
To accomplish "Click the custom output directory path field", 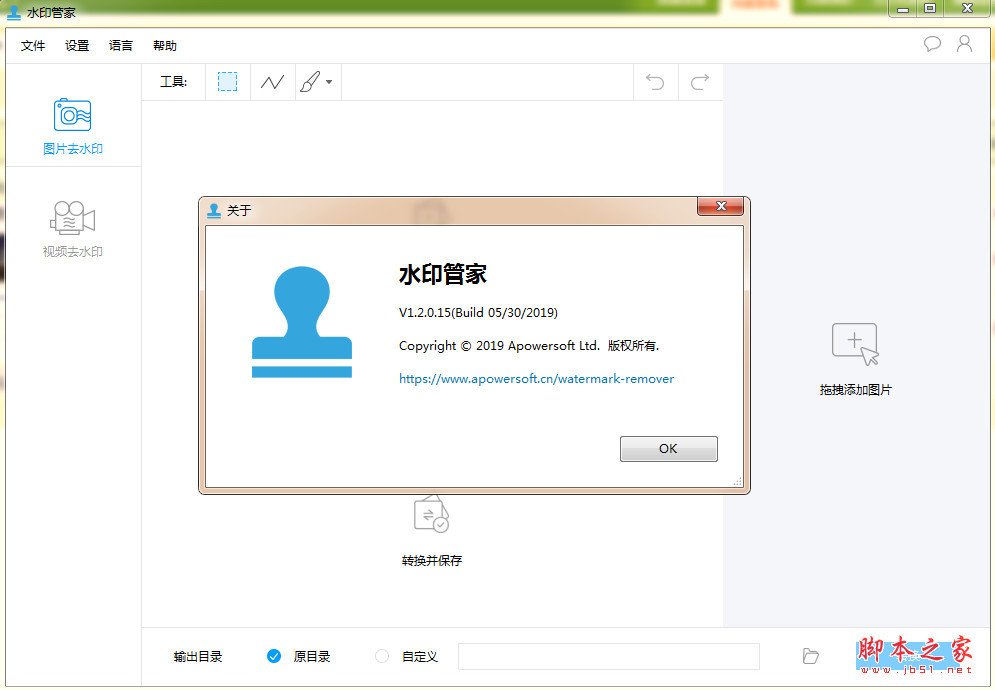I will coord(609,656).
